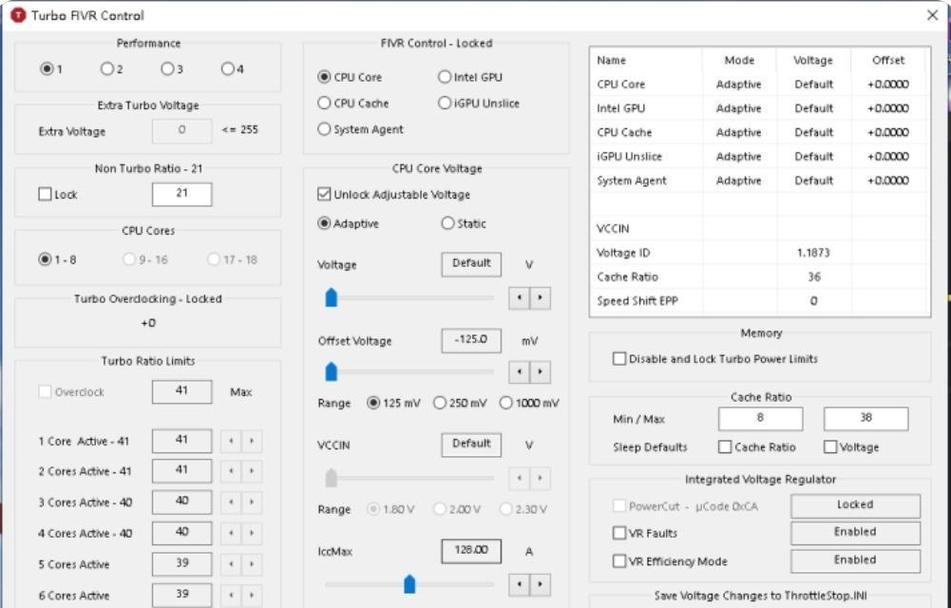Click the 1 Core Active ratio field
This screenshot has width=951, height=608.
(x=182, y=441)
